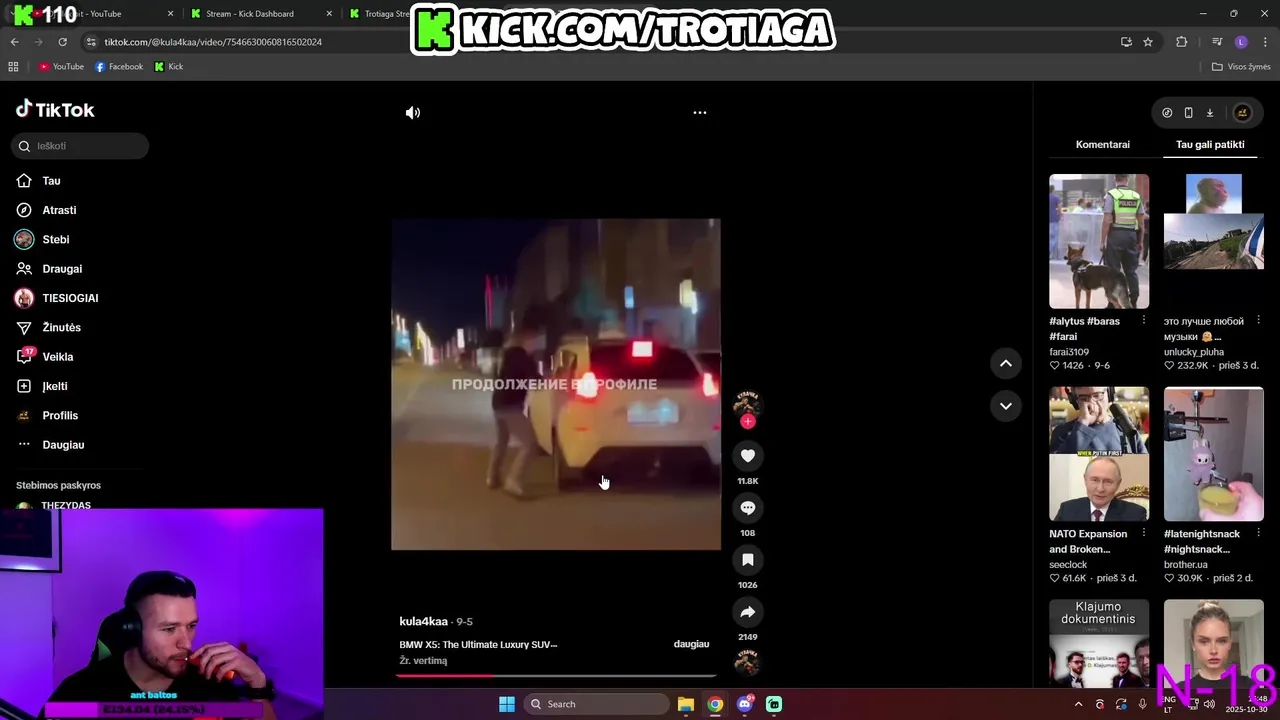Reload the page in Chrome
1280x720 pixels.
point(62,42)
